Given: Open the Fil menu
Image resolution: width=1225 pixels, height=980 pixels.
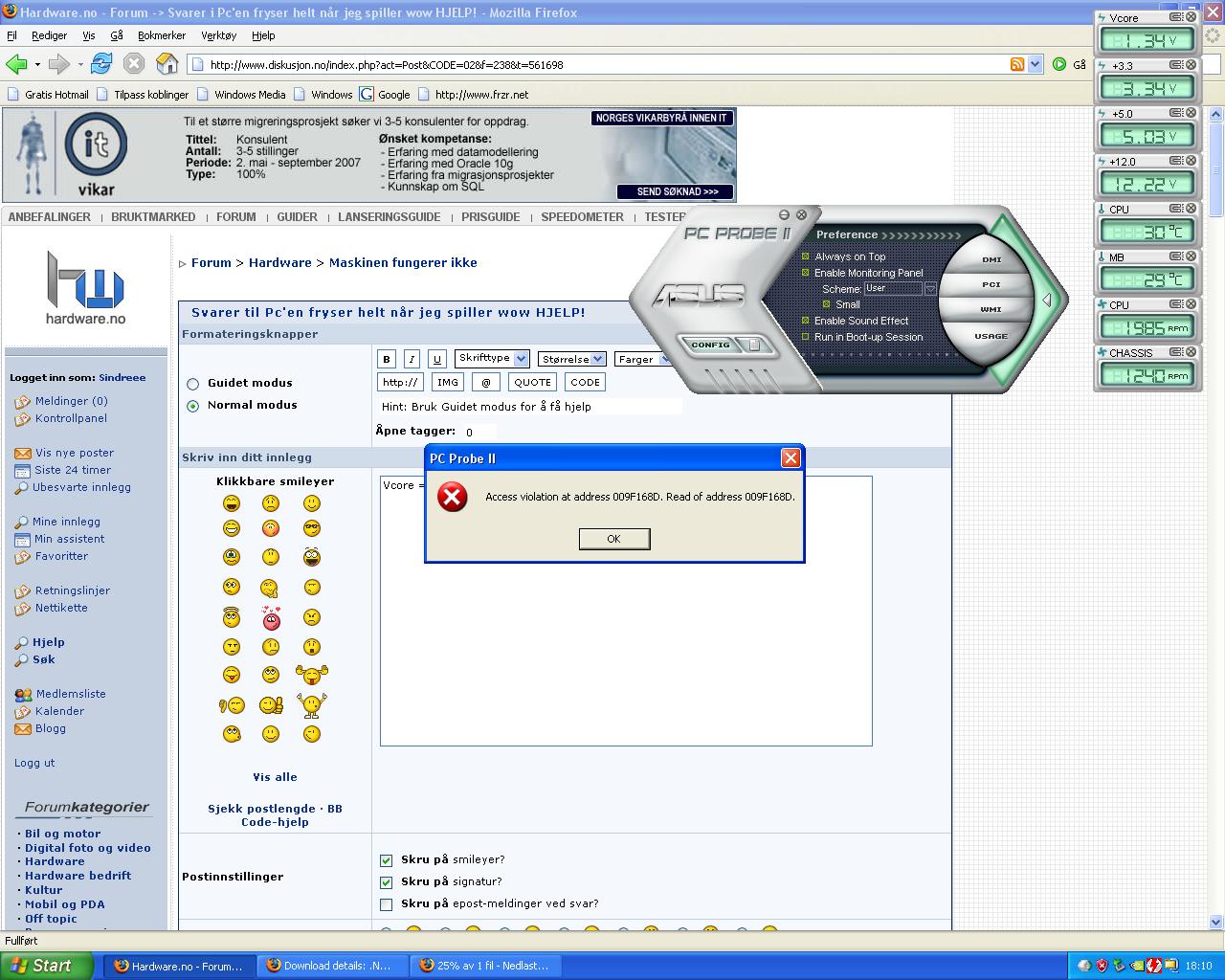Looking at the screenshot, I should pos(11,35).
